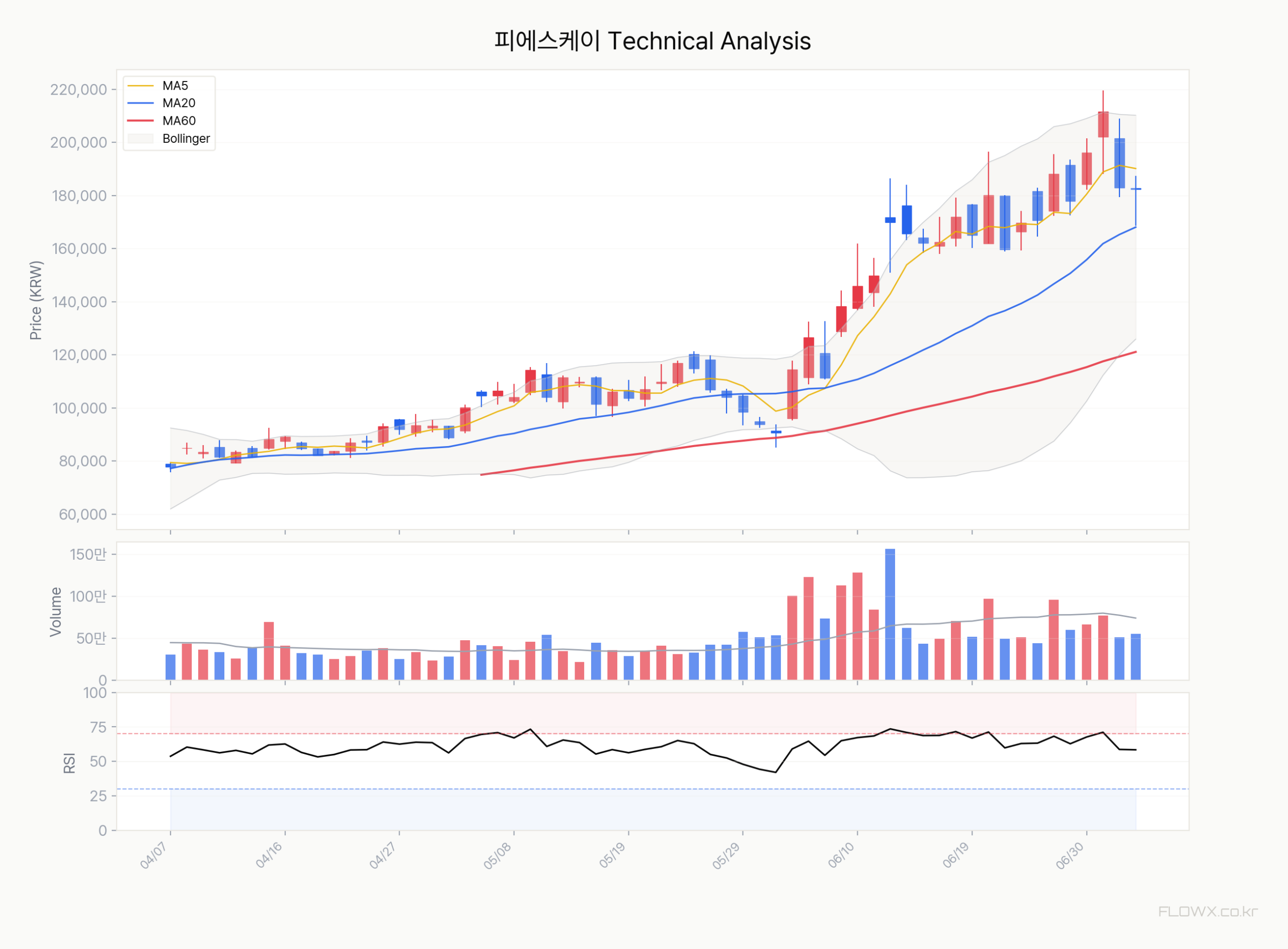
Task: Click the blue MA20 line sample in the legend
Action: (141, 104)
